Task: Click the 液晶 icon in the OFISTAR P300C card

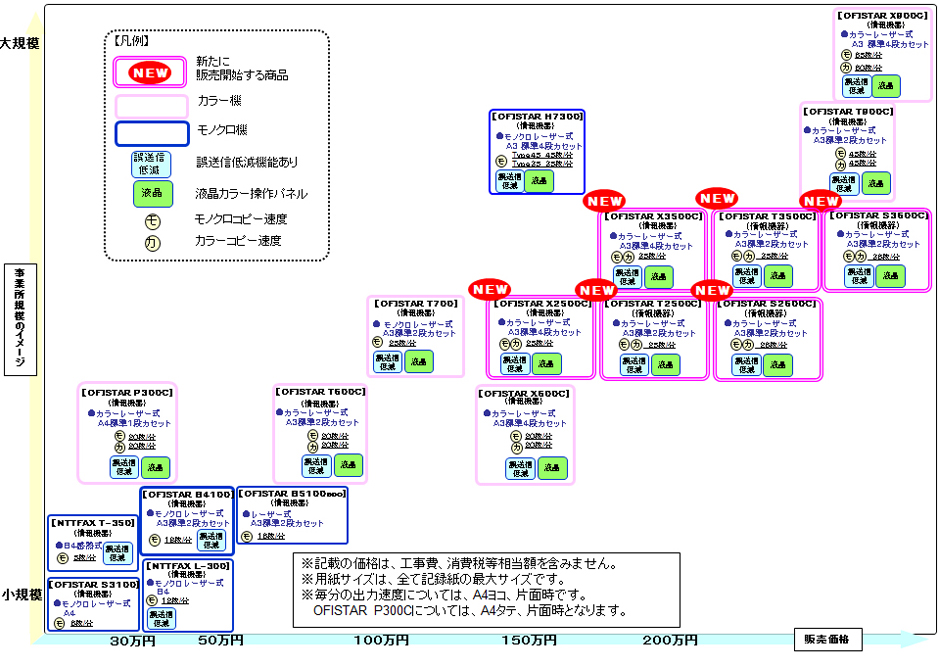Action: (156, 467)
